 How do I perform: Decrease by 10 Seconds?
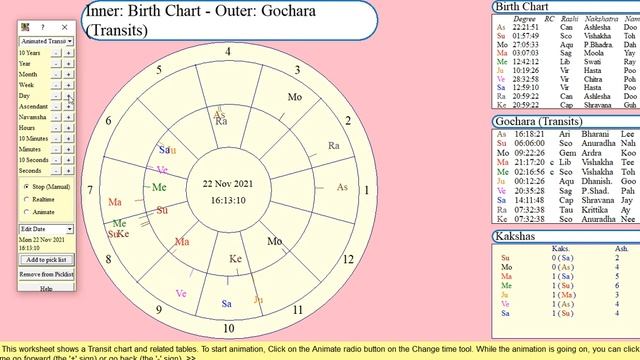click(56, 160)
